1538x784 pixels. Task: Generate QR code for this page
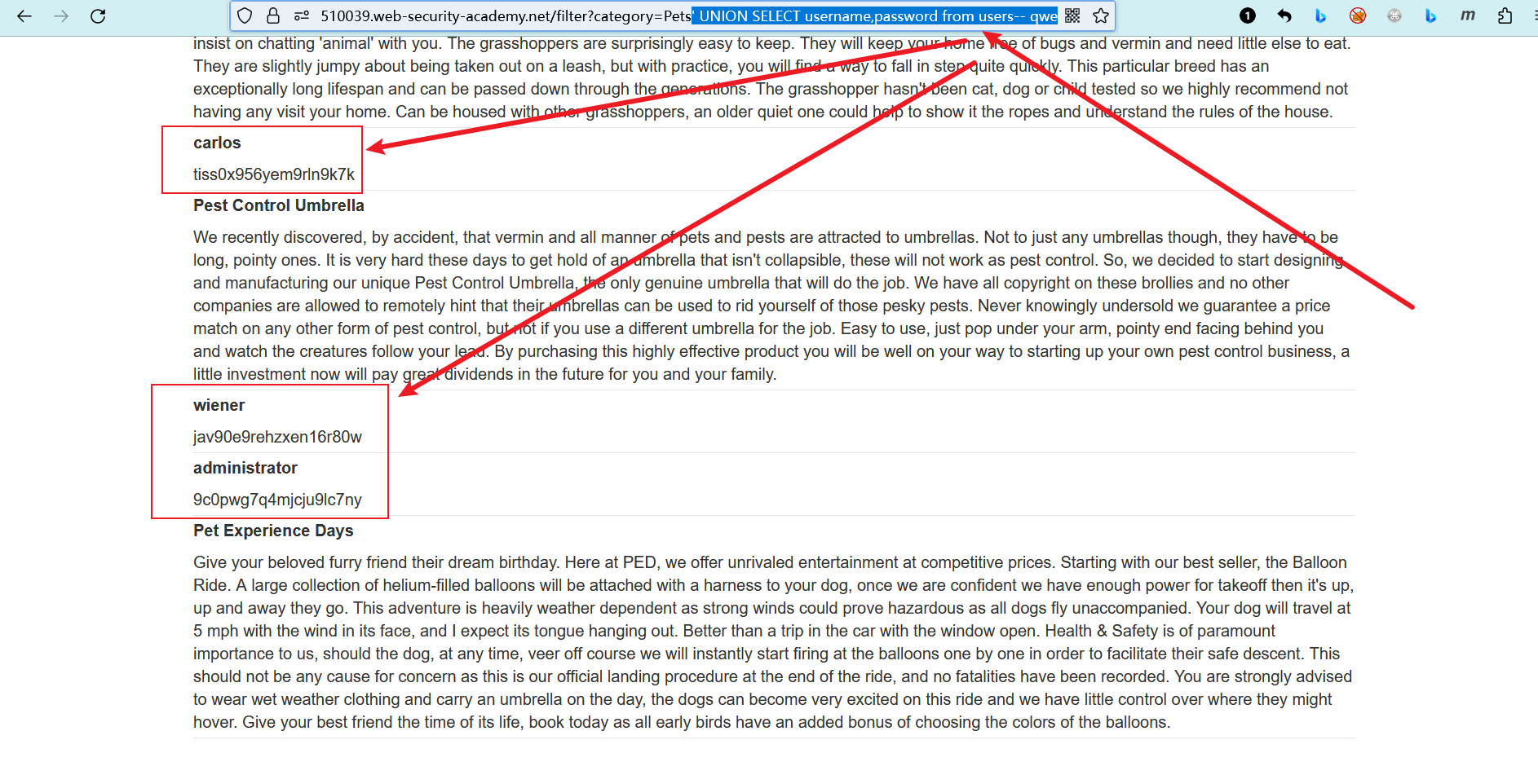tap(1072, 15)
